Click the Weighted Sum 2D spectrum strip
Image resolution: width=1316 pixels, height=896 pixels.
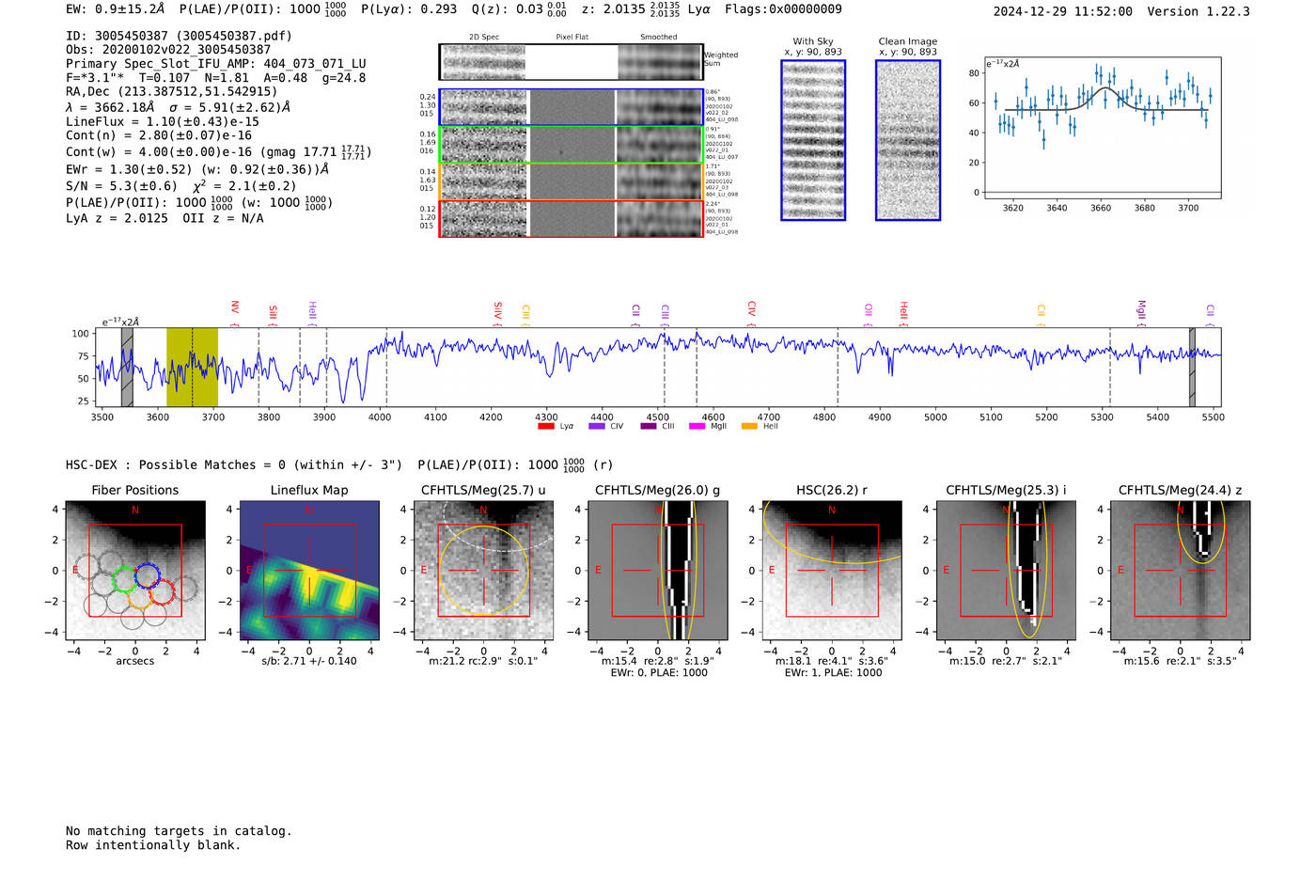571,62
